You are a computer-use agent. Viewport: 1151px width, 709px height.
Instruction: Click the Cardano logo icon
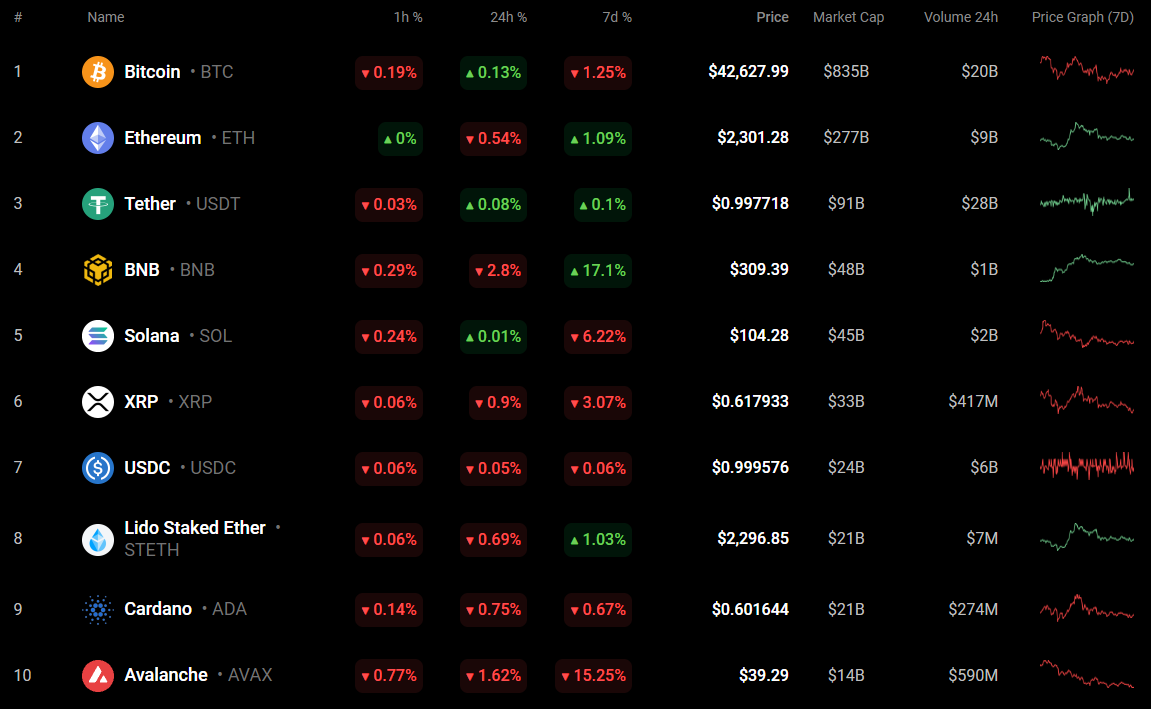(98, 609)
